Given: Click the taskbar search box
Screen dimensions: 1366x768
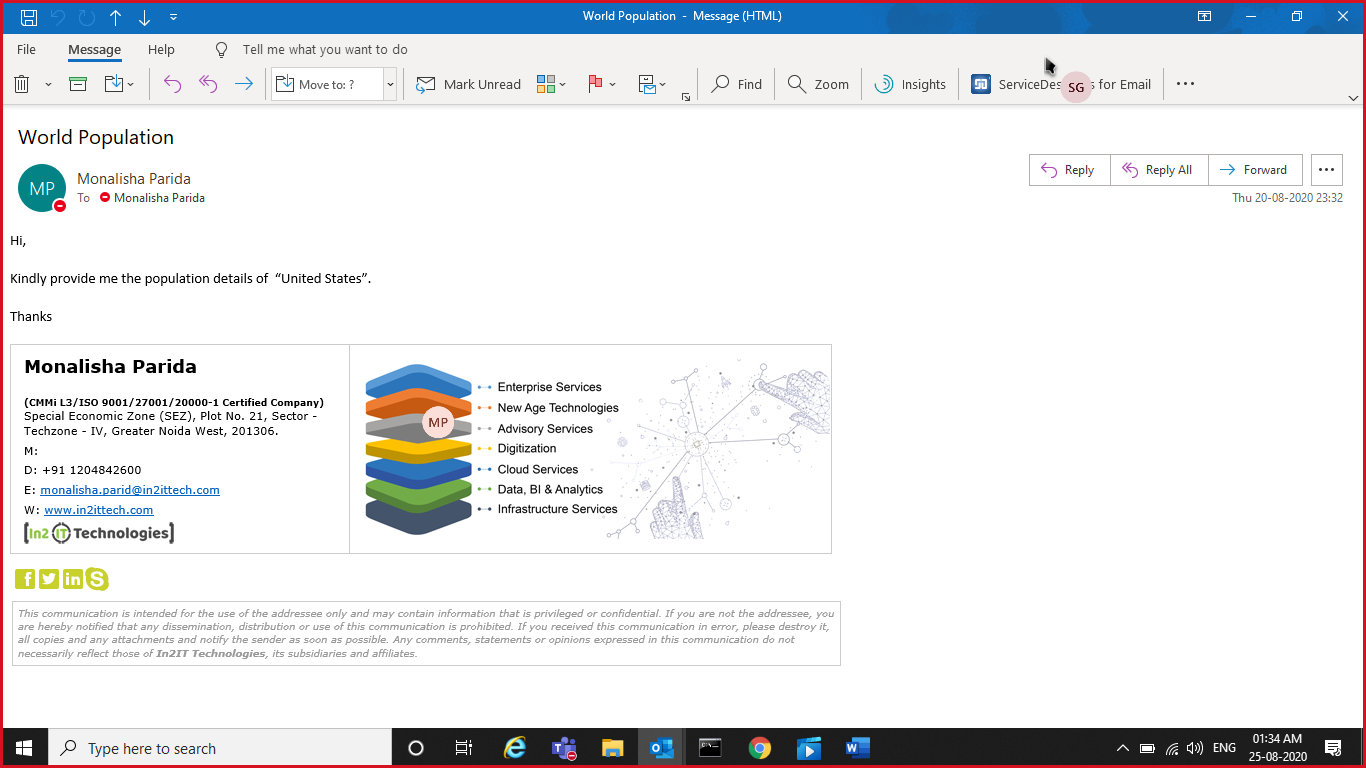Looking at the screenshot, I should pos(220,748).
